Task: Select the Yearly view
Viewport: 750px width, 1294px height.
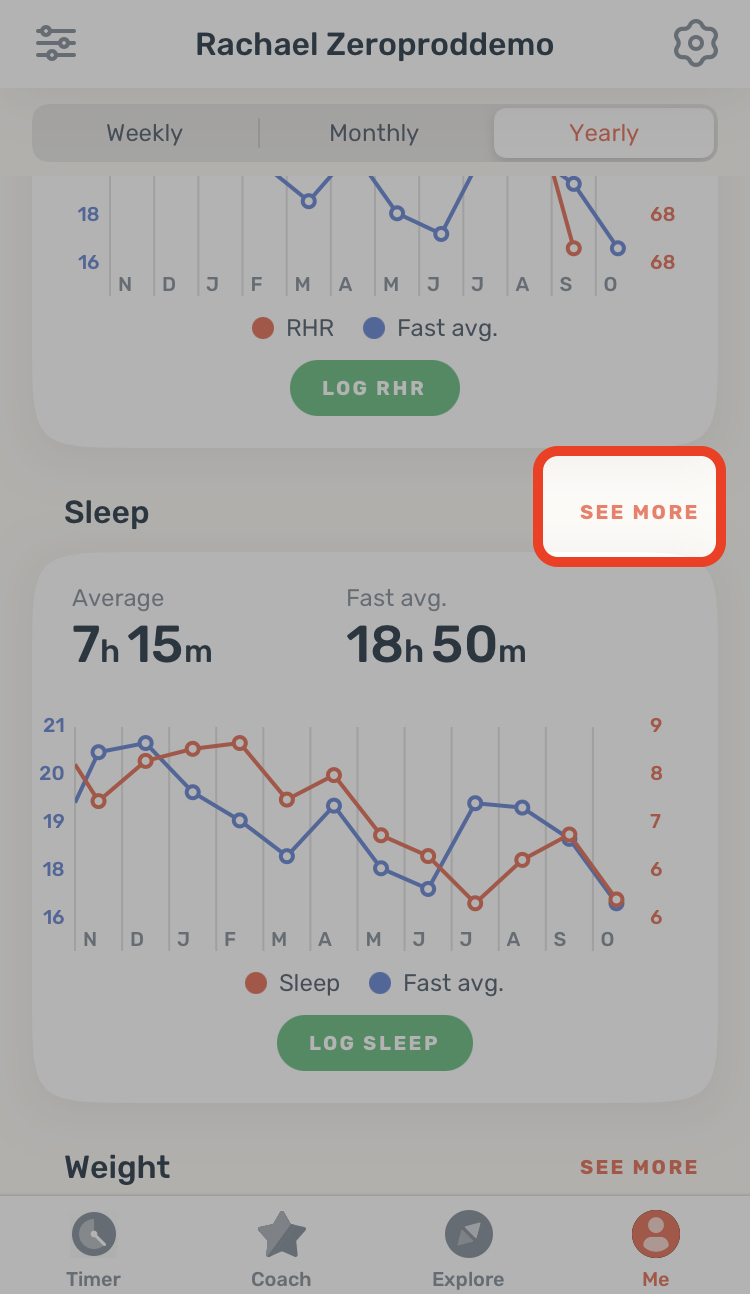Action: tap(604, 133)
